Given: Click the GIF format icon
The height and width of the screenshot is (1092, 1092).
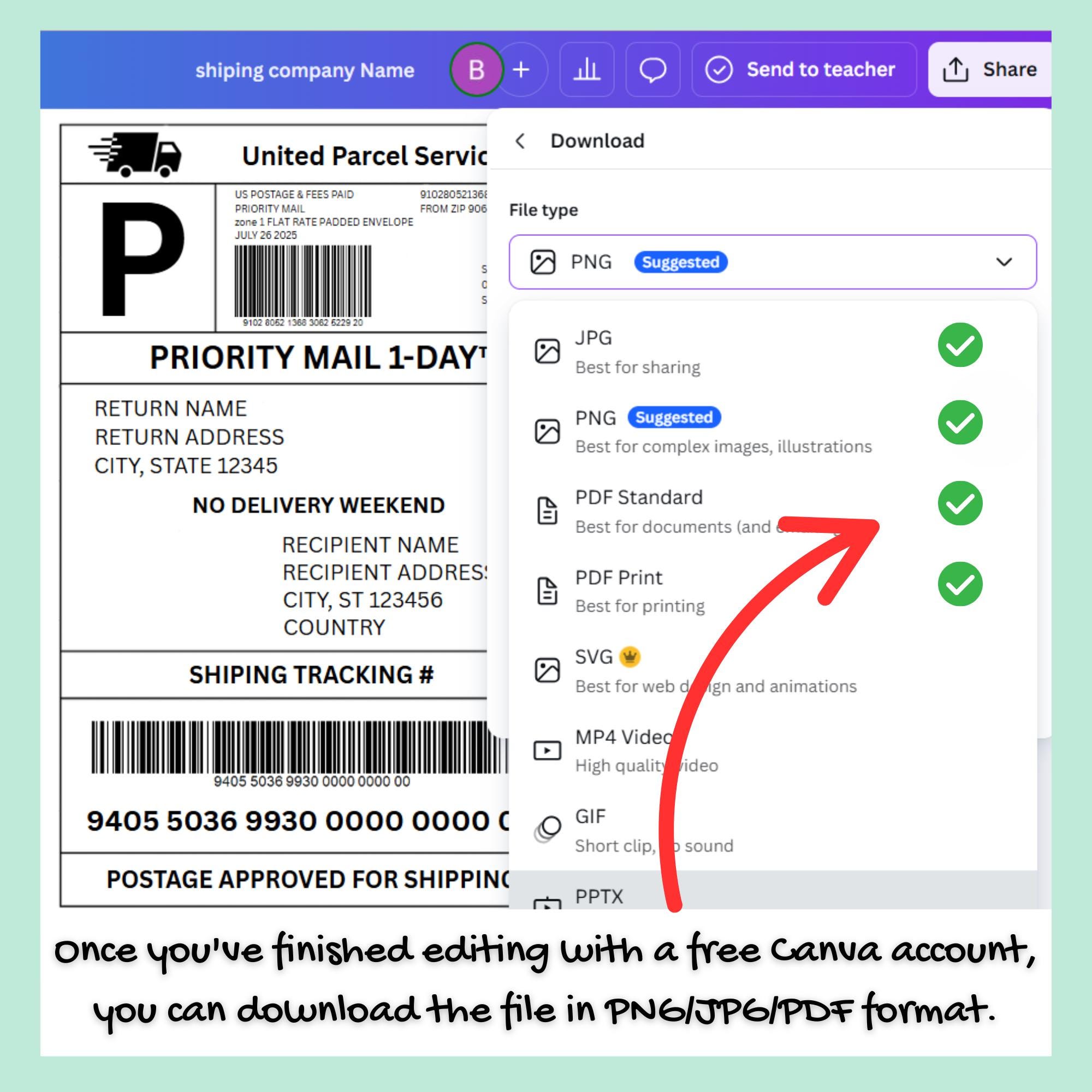Looking at the screenshot, I should click(x=547, y=829).
